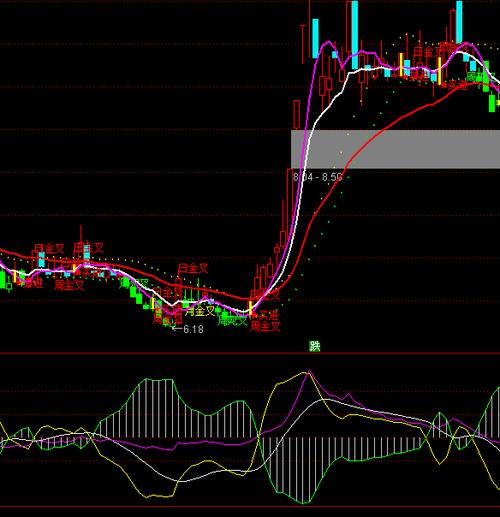Select the cyan candlestick at far top right

coord(459,22)
